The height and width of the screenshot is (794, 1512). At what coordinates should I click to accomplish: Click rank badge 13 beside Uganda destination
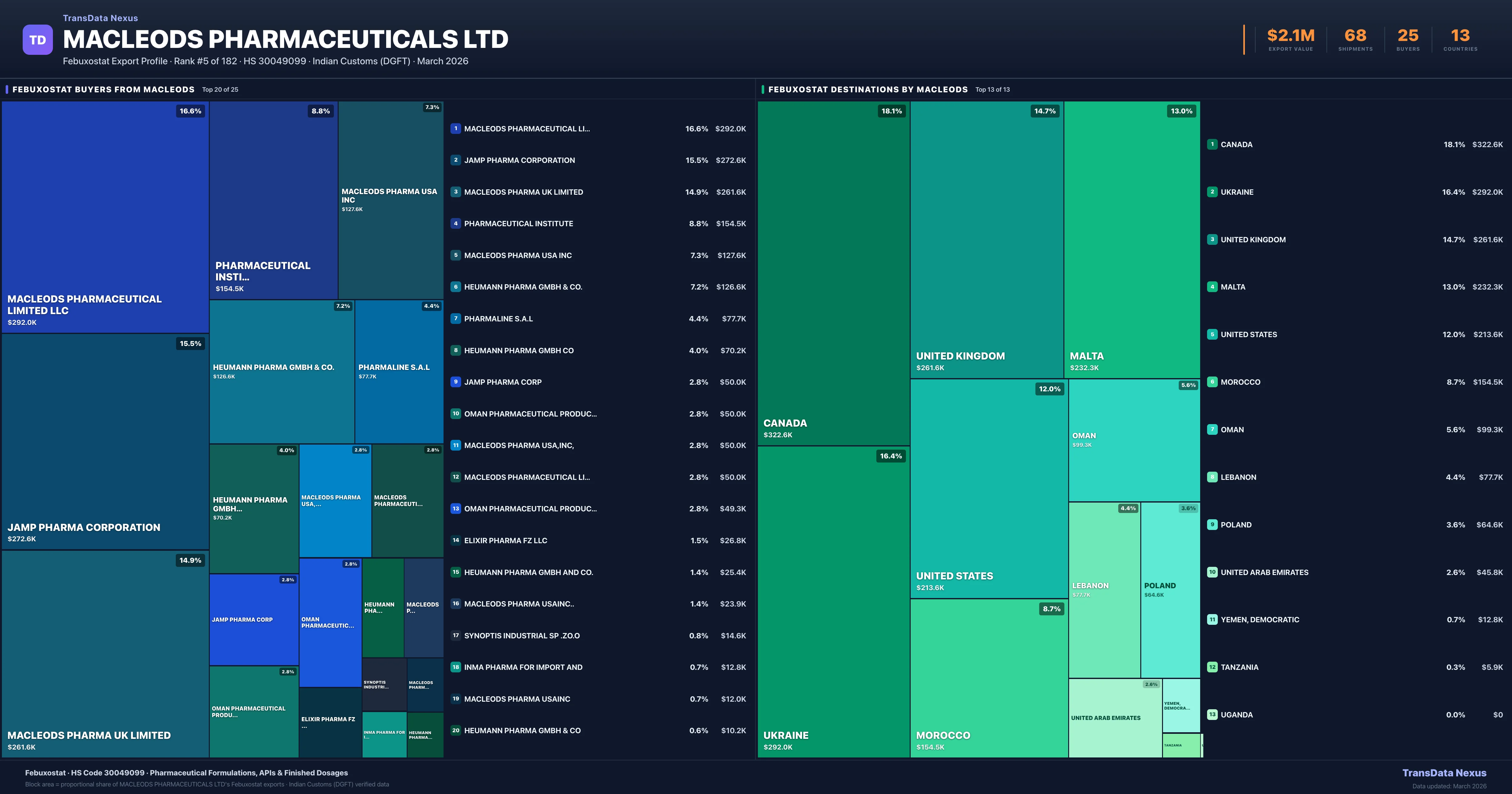(1212, 715)
